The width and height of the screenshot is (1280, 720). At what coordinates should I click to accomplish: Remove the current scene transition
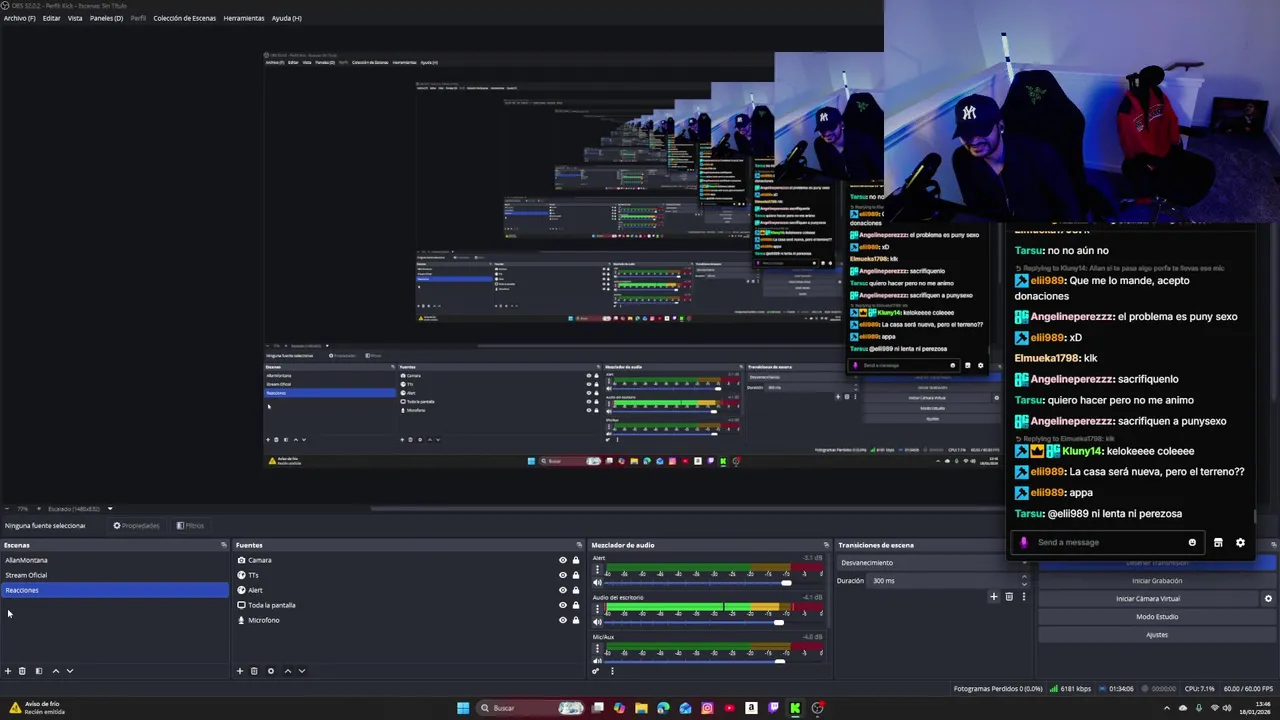(1009, 597)
